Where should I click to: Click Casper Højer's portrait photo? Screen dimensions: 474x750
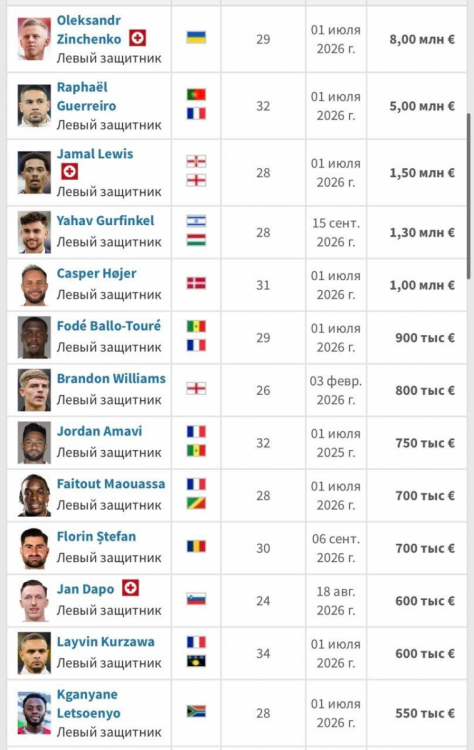pos(34,285)
